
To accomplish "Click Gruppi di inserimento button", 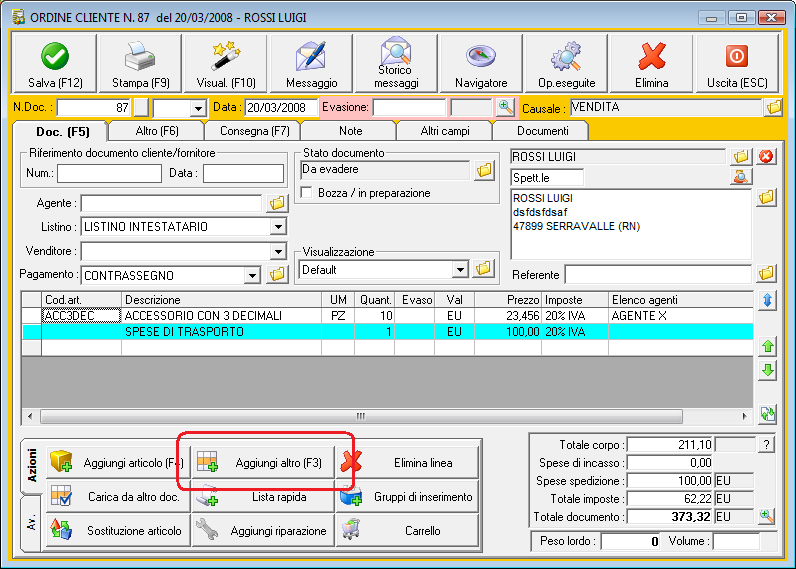I will 408,497.
